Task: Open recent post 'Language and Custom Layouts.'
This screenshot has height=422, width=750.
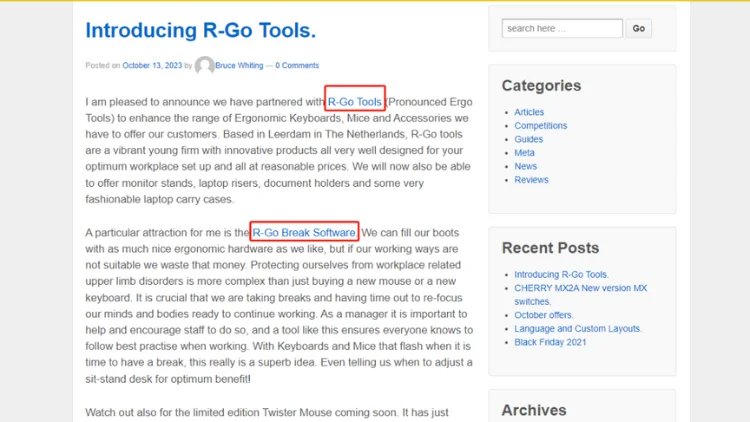Action: [578, 329]
